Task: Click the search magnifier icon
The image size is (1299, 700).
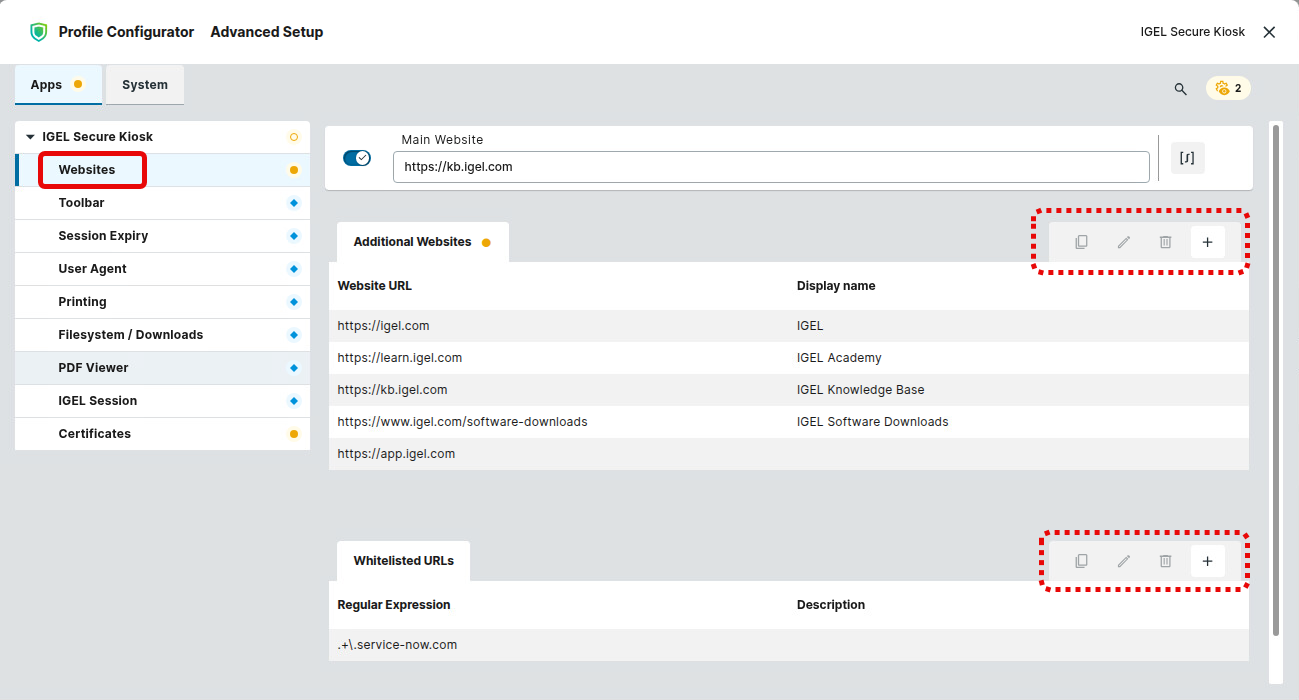Action: [x=1180, y=89]
